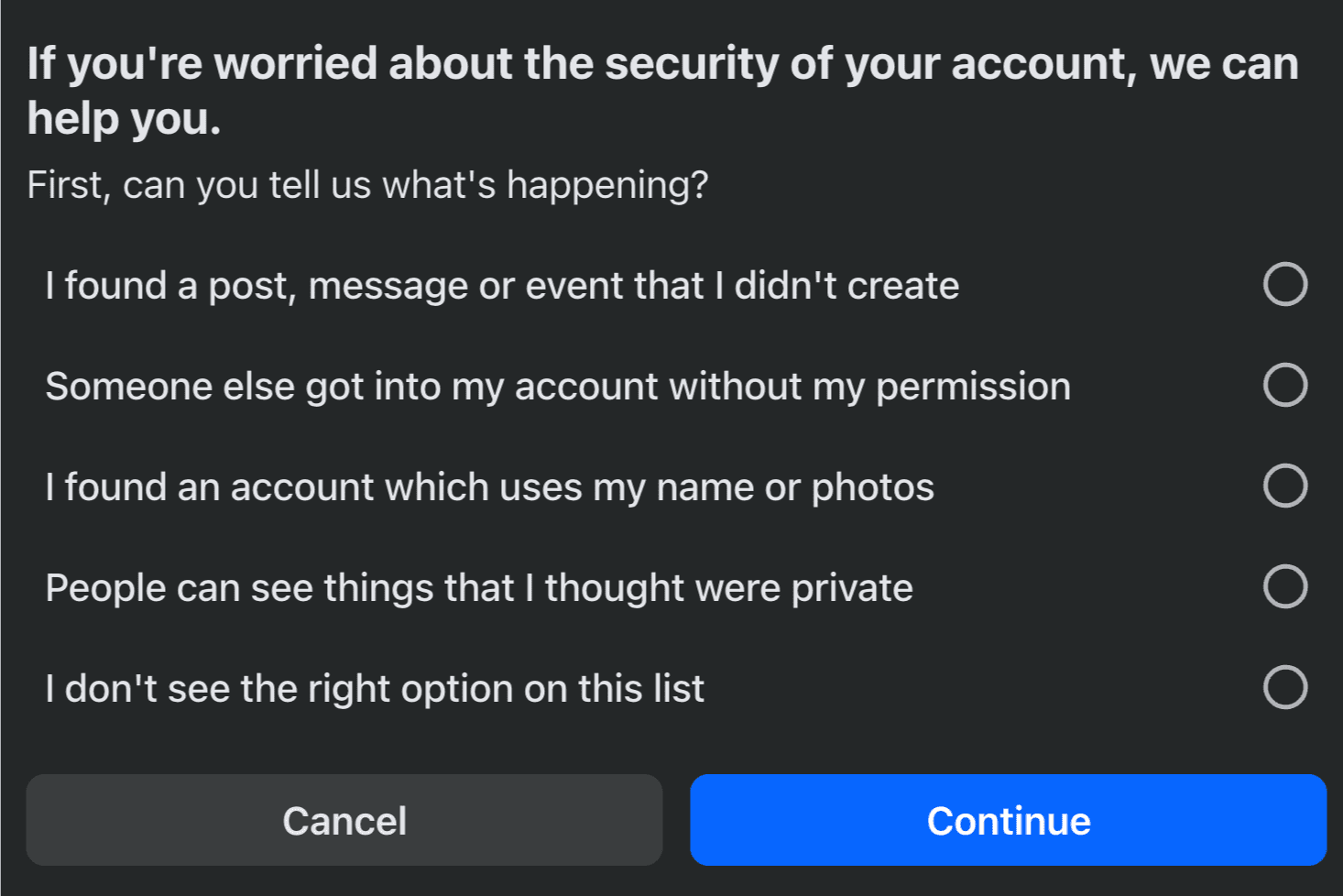Click the circle beside the last list option
1343x896 pixels.
click(1286, 688)
